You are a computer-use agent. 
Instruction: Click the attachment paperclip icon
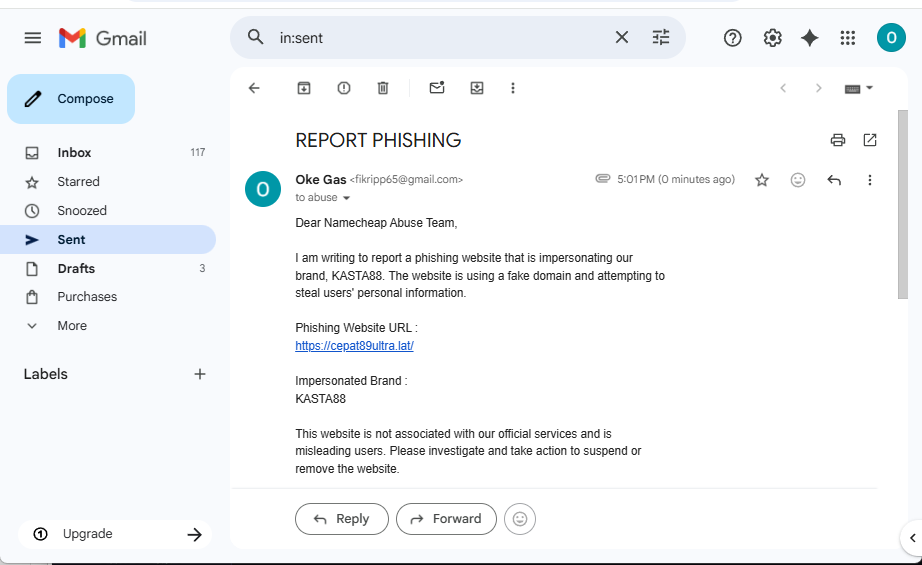pos(603,178)
